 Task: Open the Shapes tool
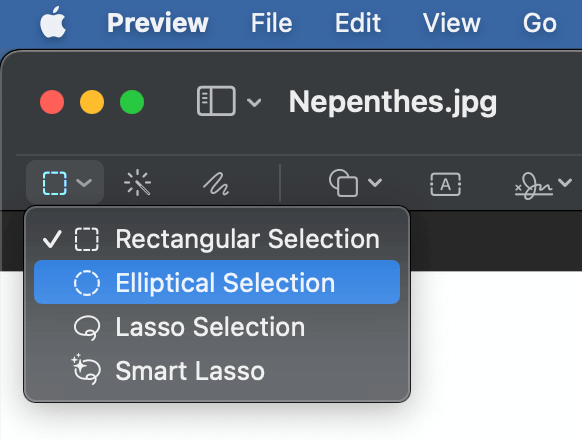[343, 183]
